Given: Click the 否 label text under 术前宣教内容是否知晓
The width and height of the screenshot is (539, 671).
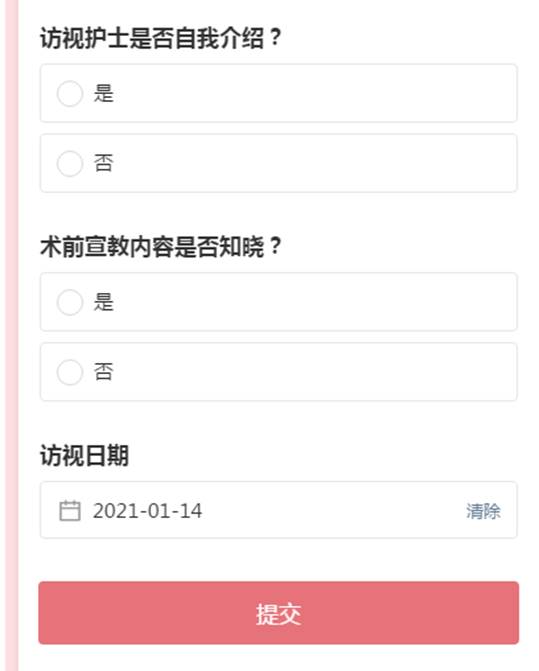Looking at the screenshot, I should 104,372.
